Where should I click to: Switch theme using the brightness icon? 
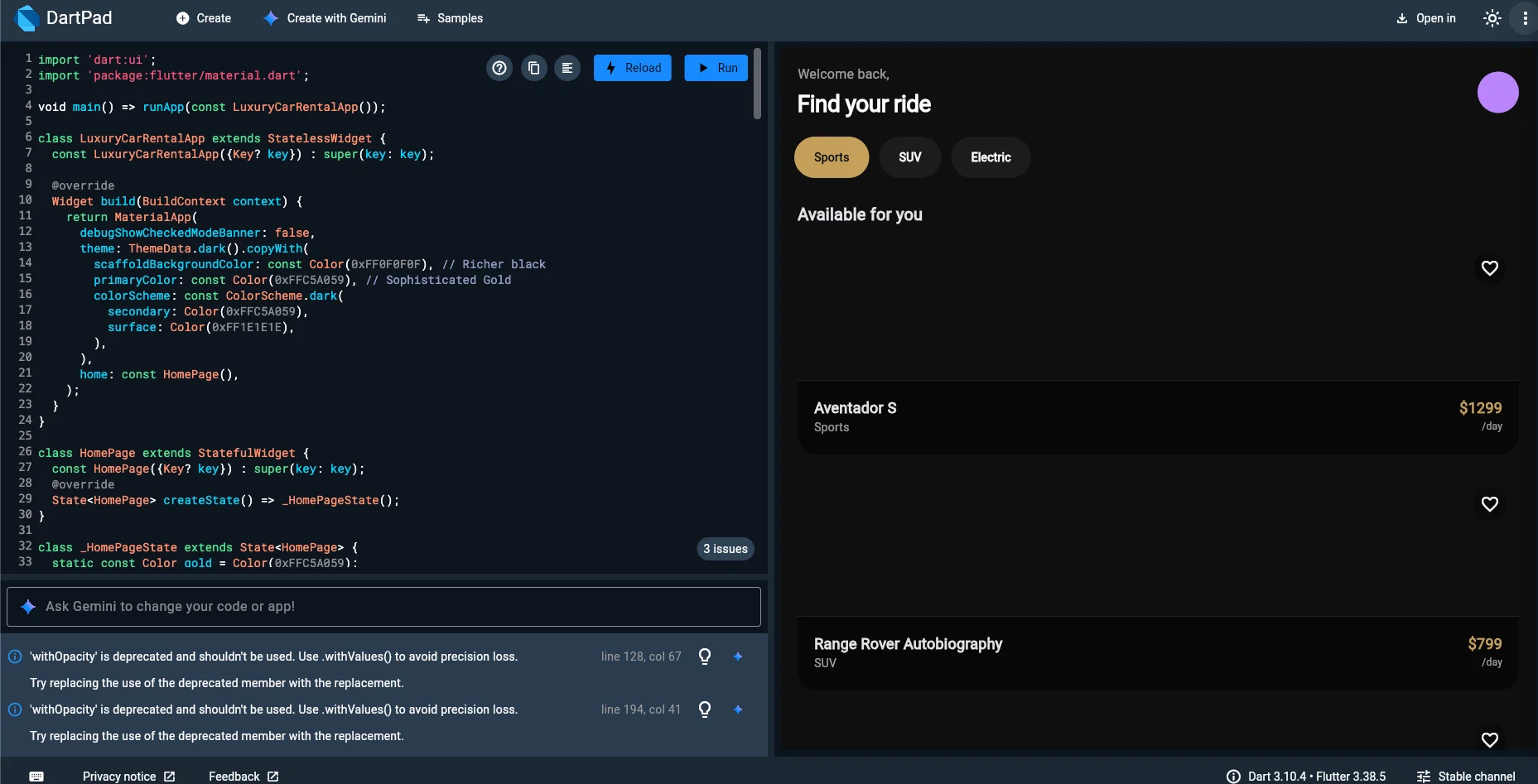[1492, 17]
